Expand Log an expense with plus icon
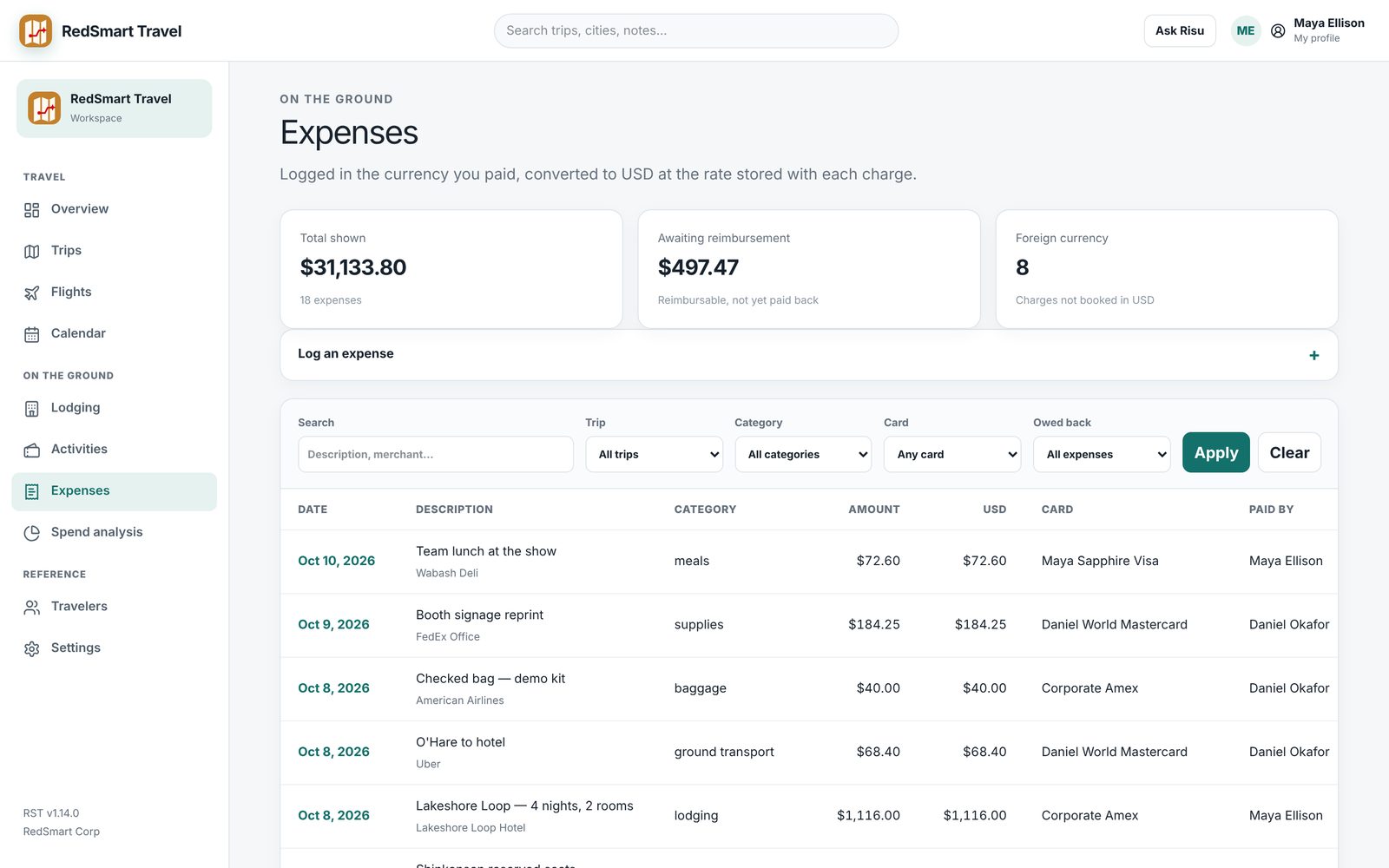 (1313, 355)
